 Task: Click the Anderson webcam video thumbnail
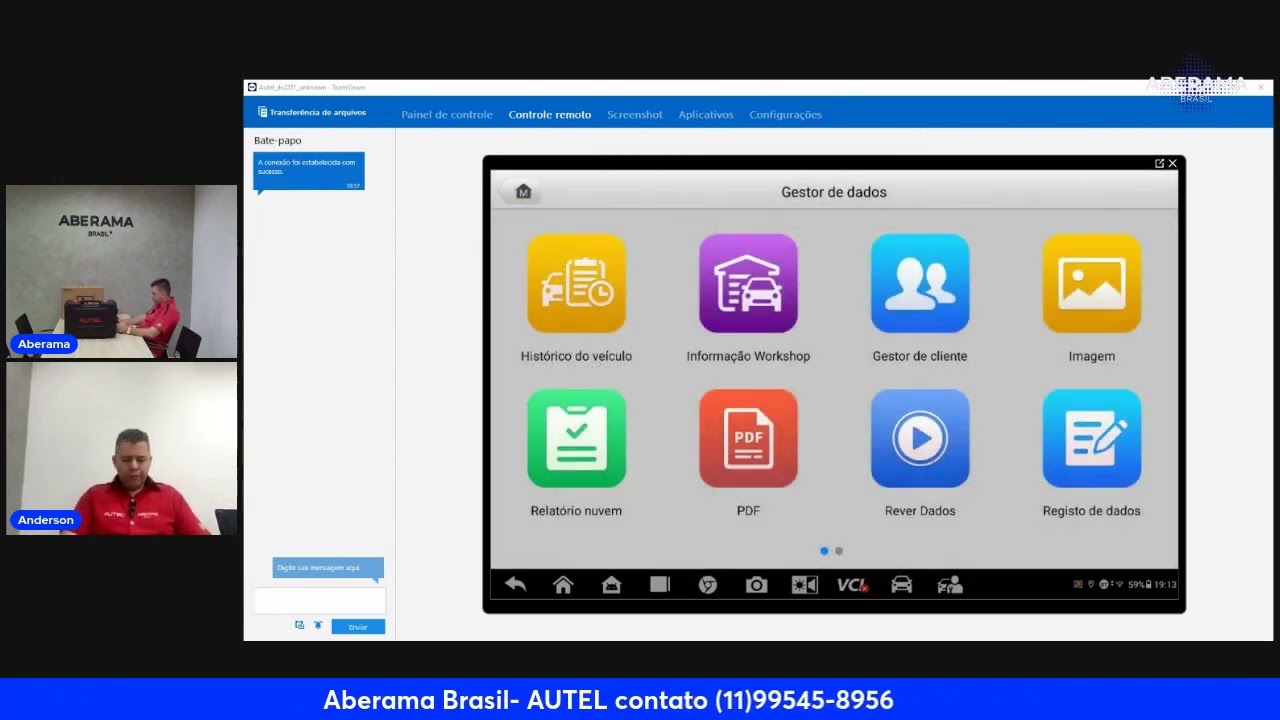[x=122, y=448]
